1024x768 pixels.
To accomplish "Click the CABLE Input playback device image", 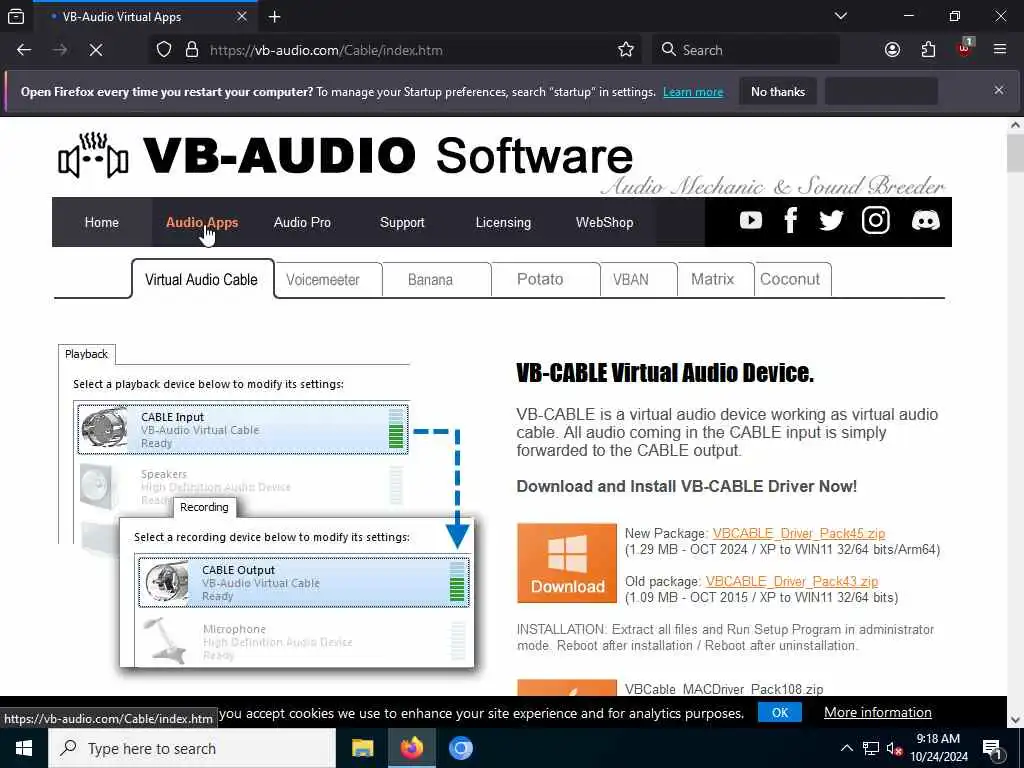I will click(x=104, y=428).
